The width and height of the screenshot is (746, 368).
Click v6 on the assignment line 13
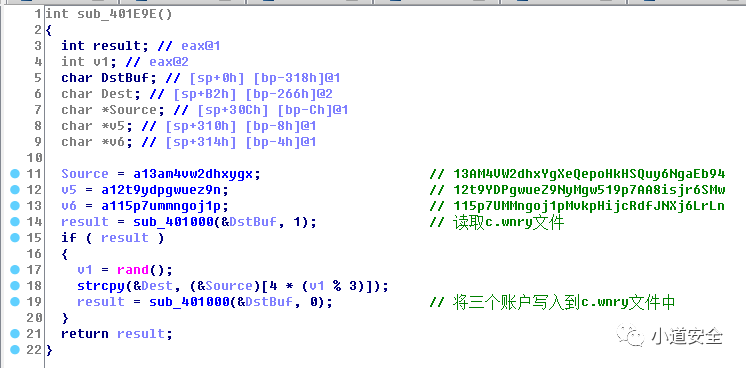tap(69, 206)
